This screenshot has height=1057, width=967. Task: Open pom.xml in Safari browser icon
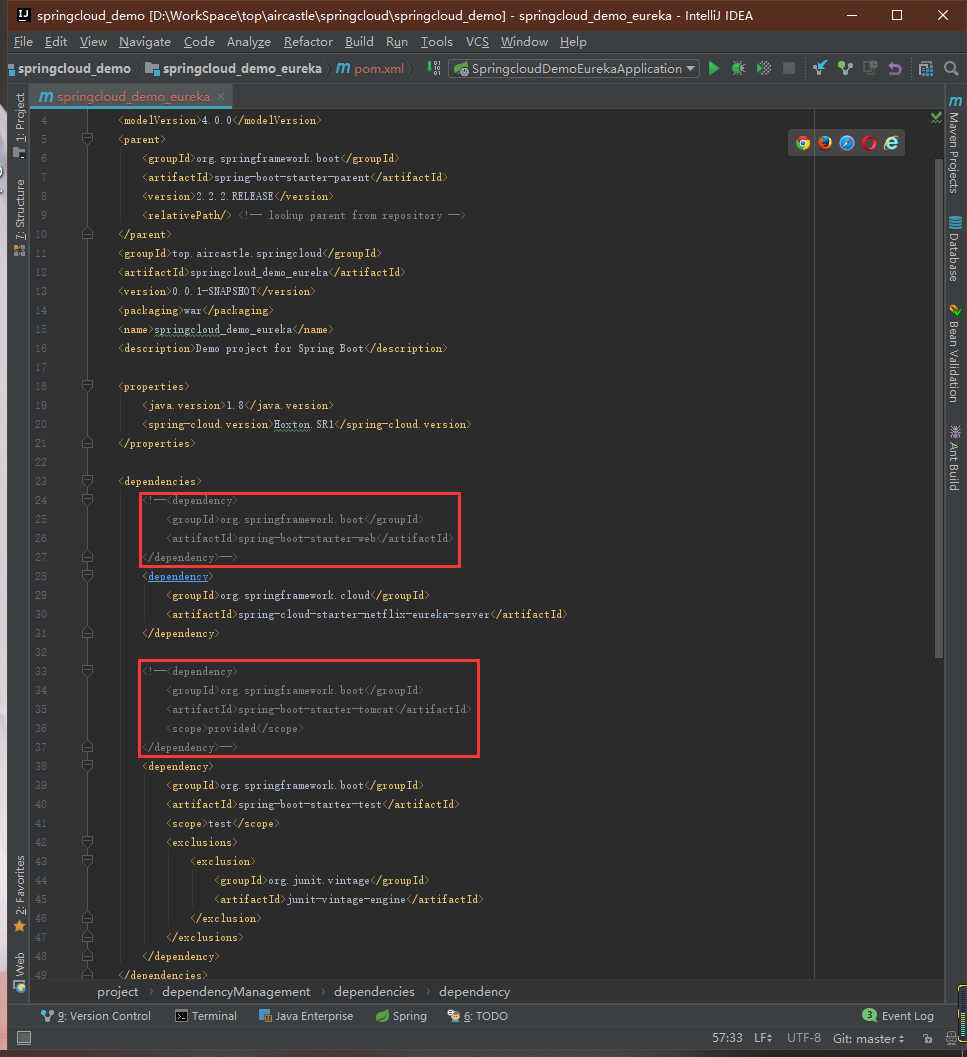(847, 143)
